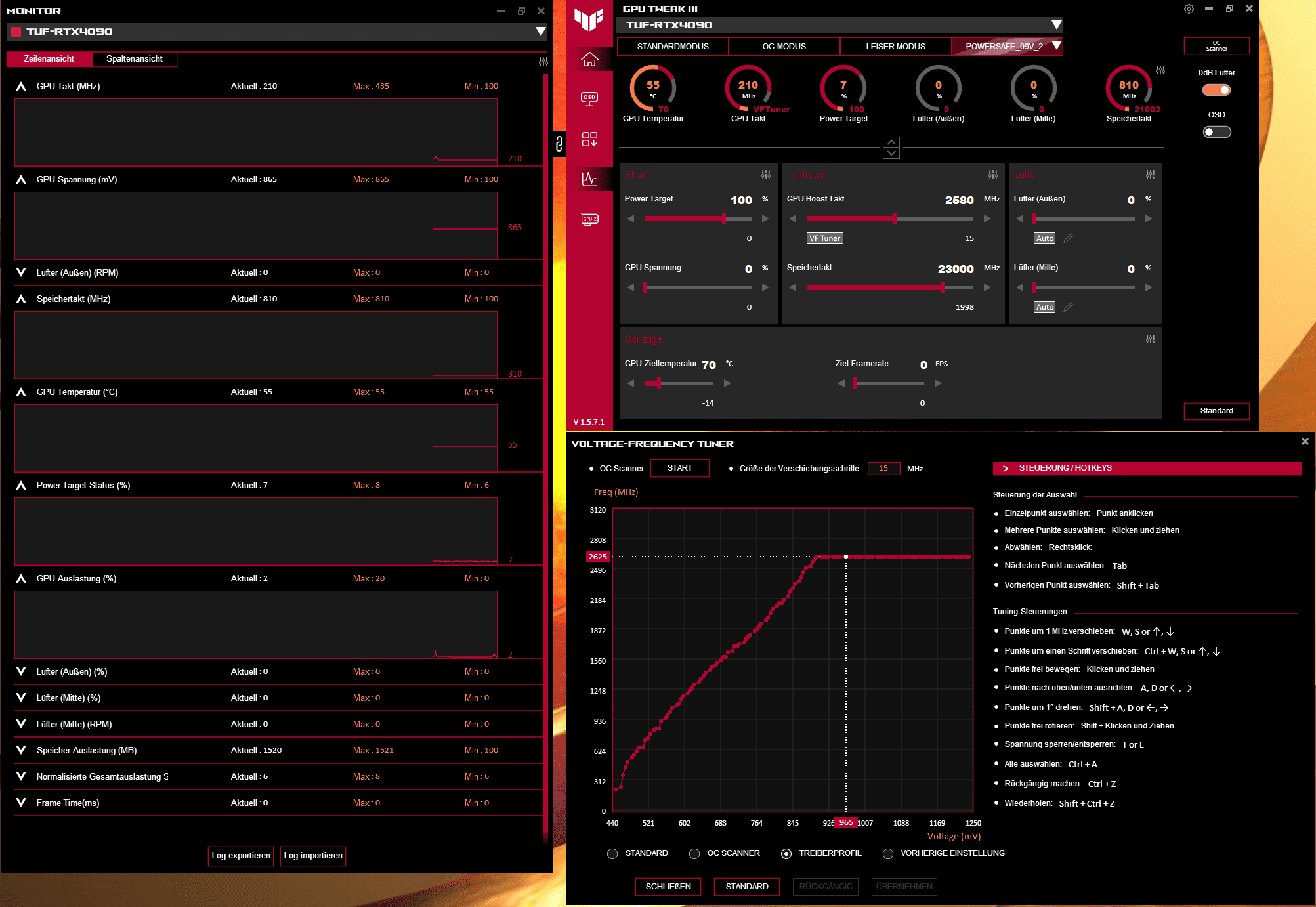Image resolution: width=1316 pixels, height=907 pixels.
Task: Open the GPU-Z icon in sidebar
Action: (589, 219)
